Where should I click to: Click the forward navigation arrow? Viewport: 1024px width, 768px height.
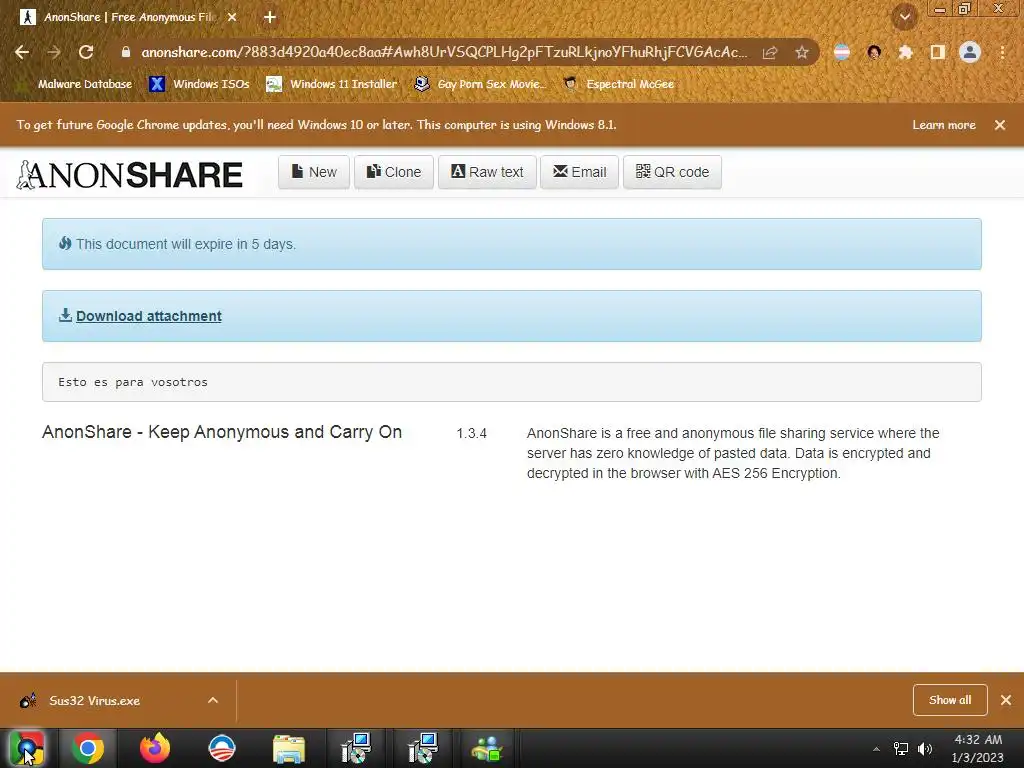pos(54,52)
